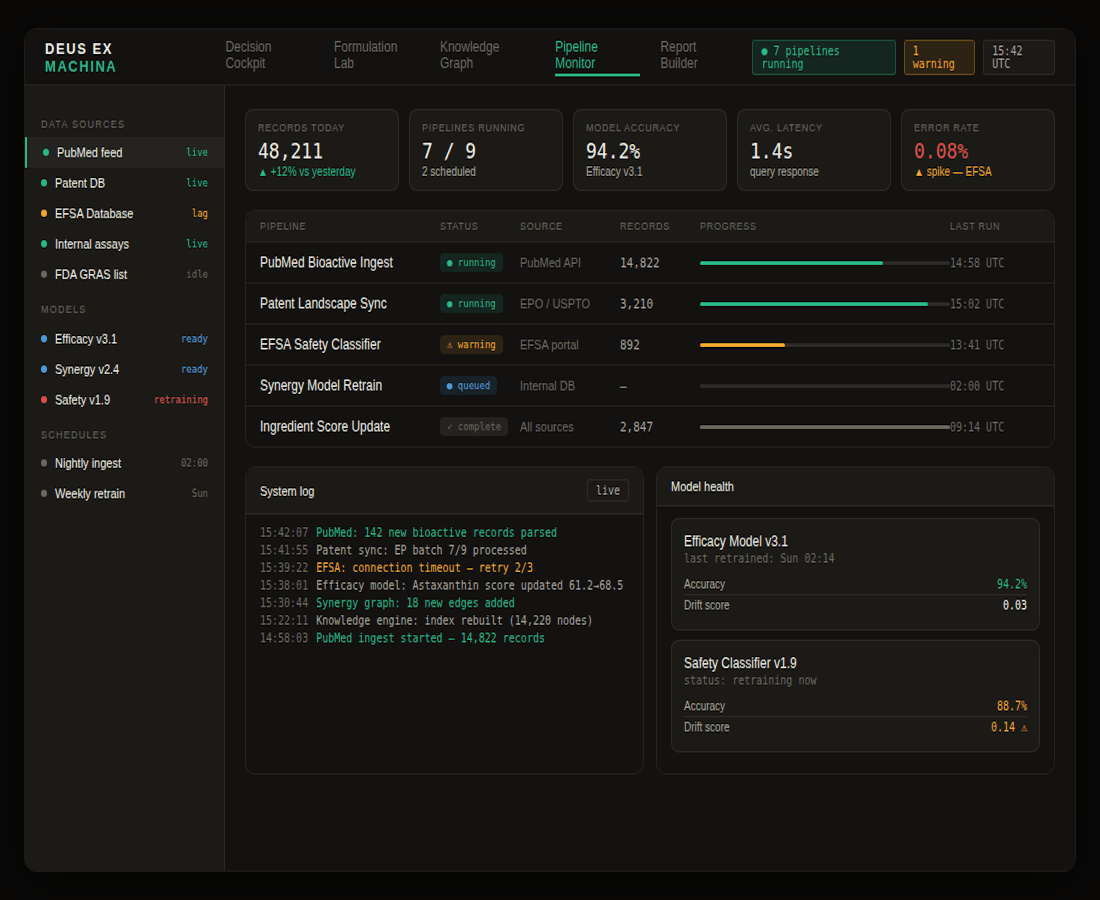1100x900 pixels.
Task: Click the 7 pipelines running badge
Action: (823, 58)
